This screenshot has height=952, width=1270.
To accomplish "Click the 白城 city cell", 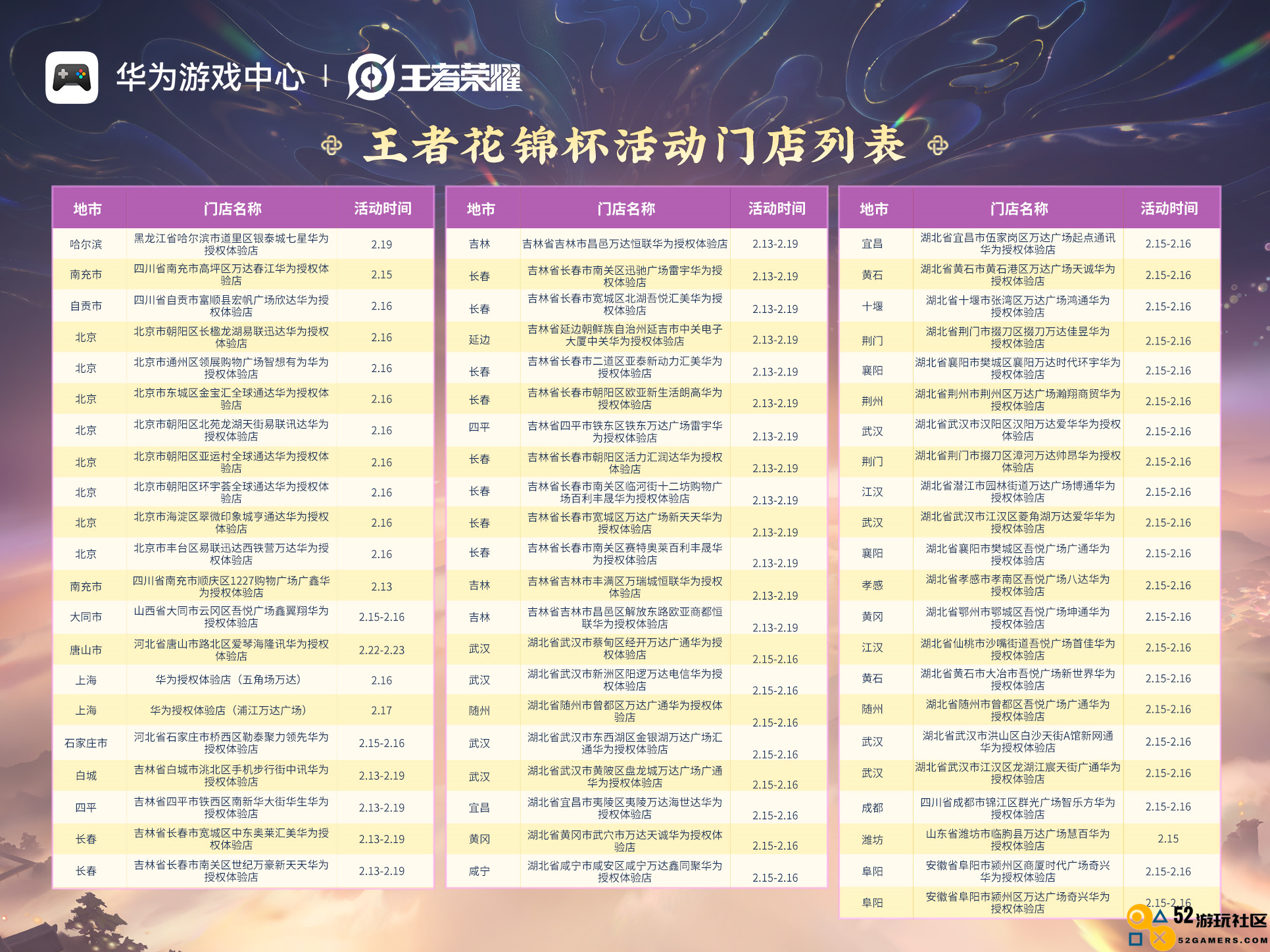I will point(86,776).
